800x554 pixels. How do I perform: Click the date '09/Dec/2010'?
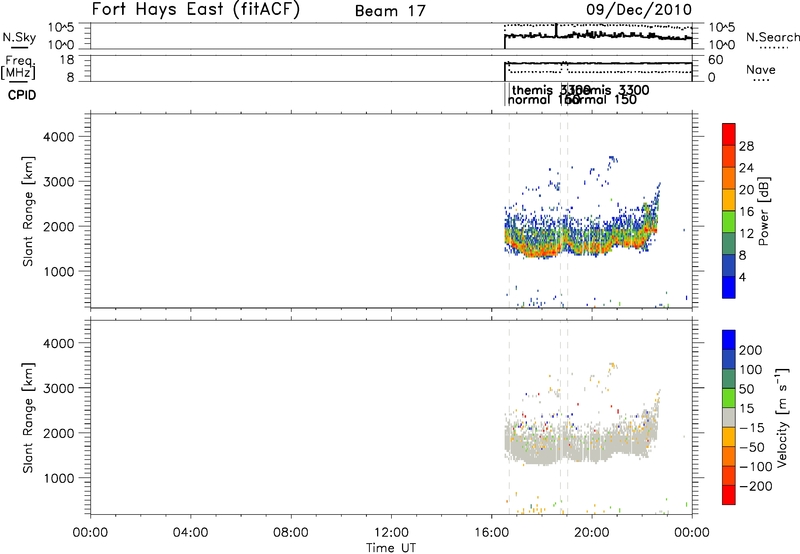639,9
